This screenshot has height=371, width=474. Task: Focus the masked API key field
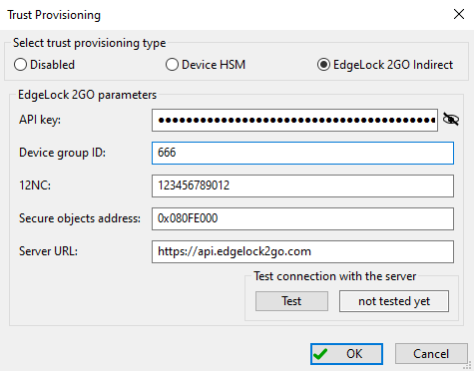(x=295, y=120)
